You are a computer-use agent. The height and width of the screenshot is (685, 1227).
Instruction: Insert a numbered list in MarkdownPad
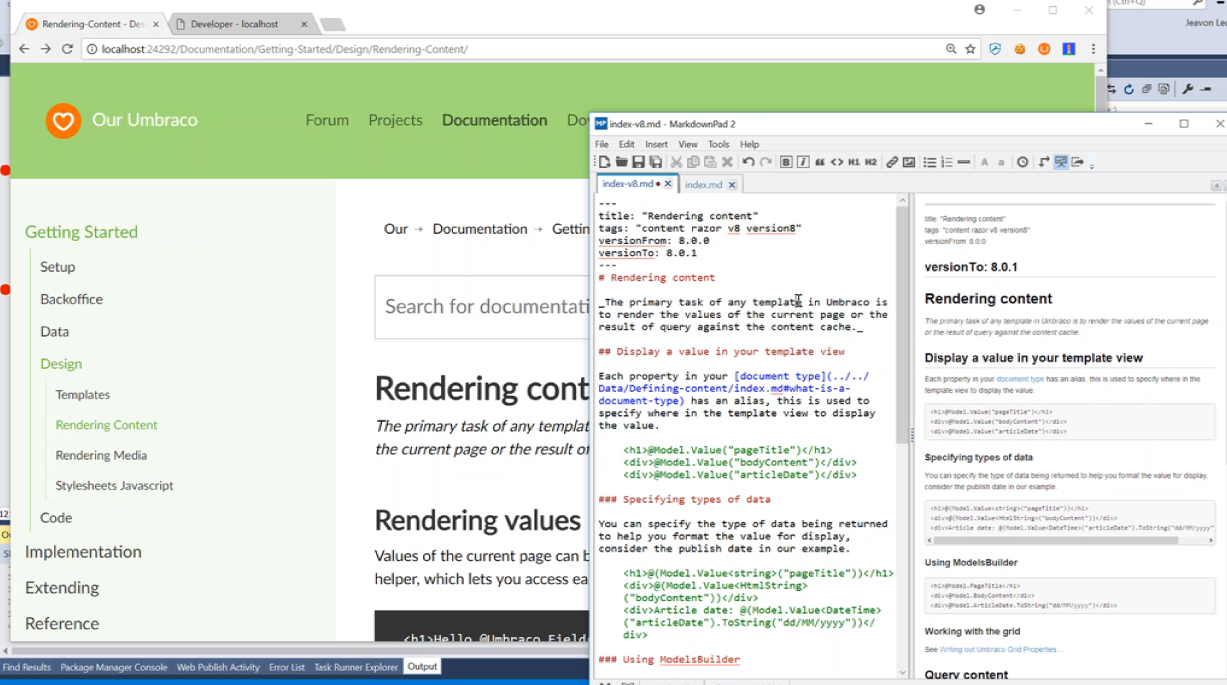pos(947,162)
